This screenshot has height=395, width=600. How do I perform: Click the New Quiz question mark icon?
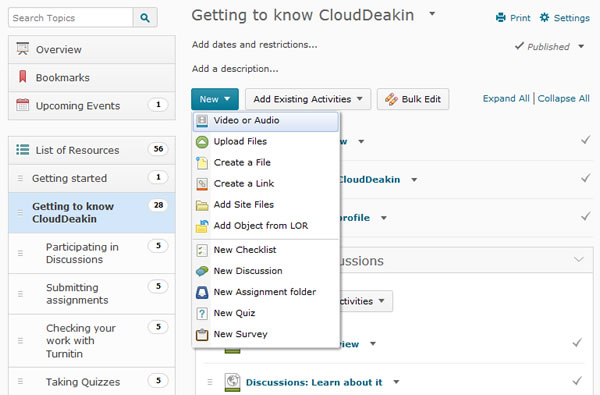pos(202,313)
